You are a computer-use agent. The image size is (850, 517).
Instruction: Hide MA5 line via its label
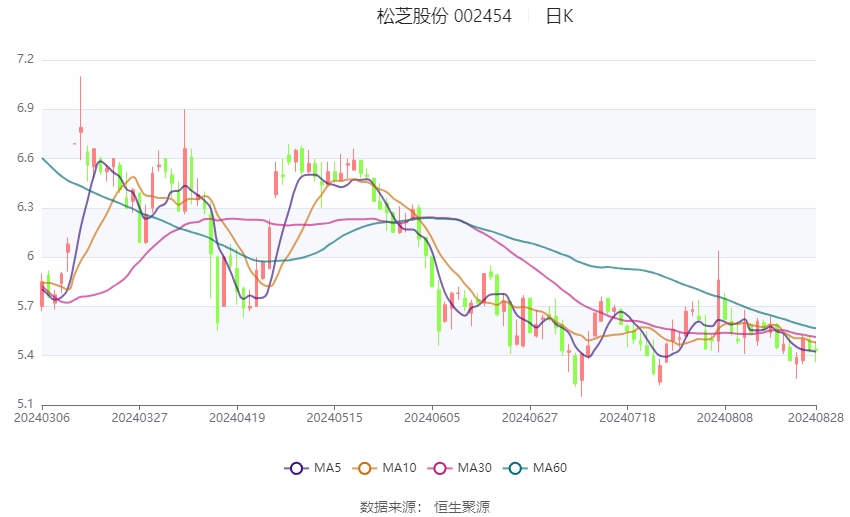point(327,468)
